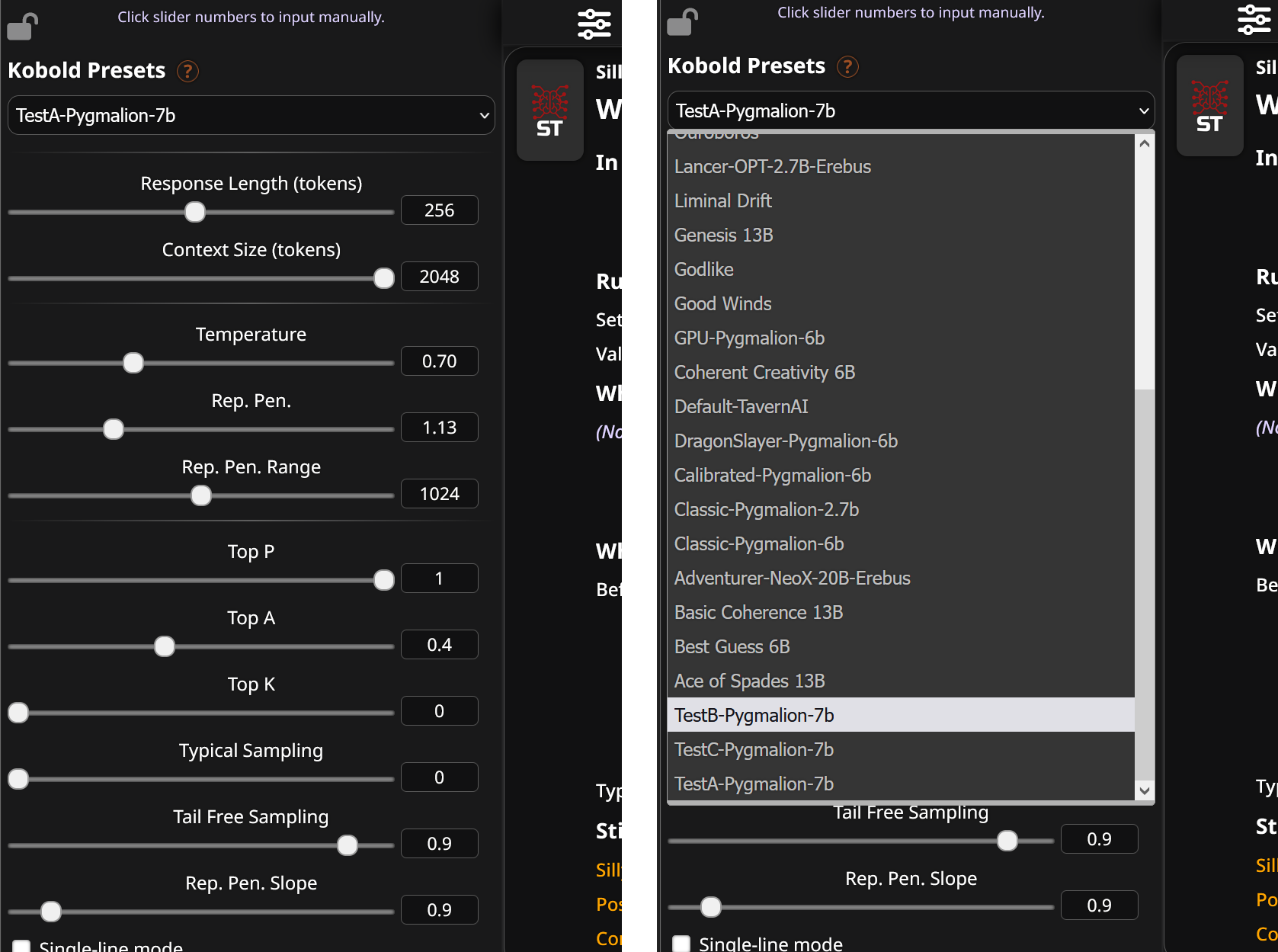Collapse the open preset dropdown in right panel
Viewport: 1278px width, 952px height.
point(911,111)
